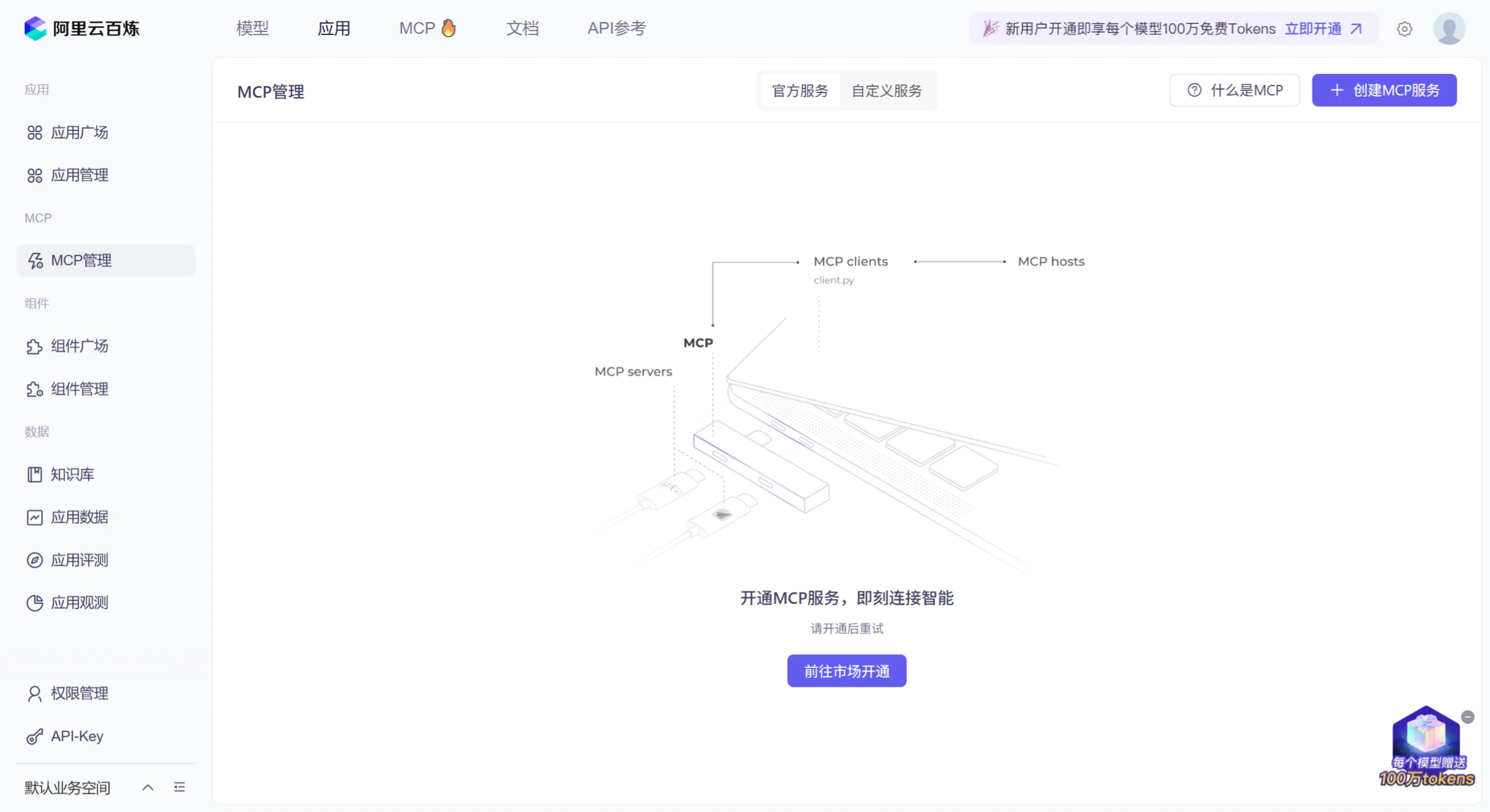Click the 默认业务空间 workspace label
1490x812 pixels.
[x=67, y=788]
